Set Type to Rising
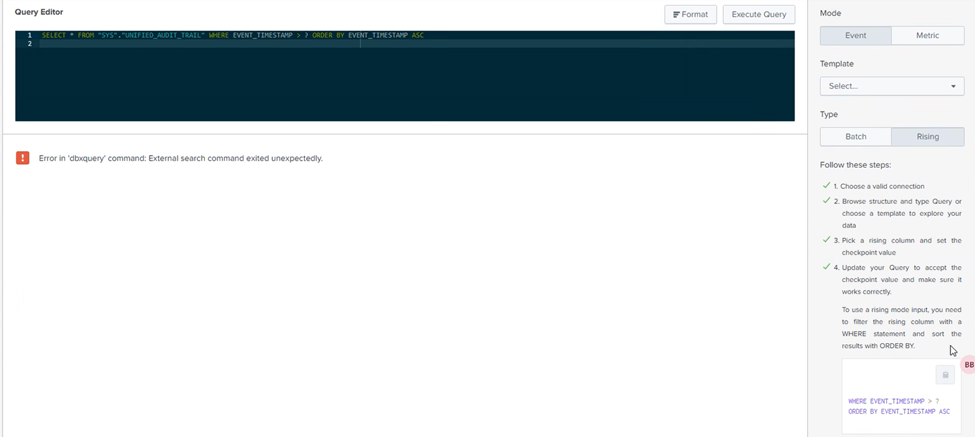The width and height of the screenshot is (975, 437). click(927, 136)
